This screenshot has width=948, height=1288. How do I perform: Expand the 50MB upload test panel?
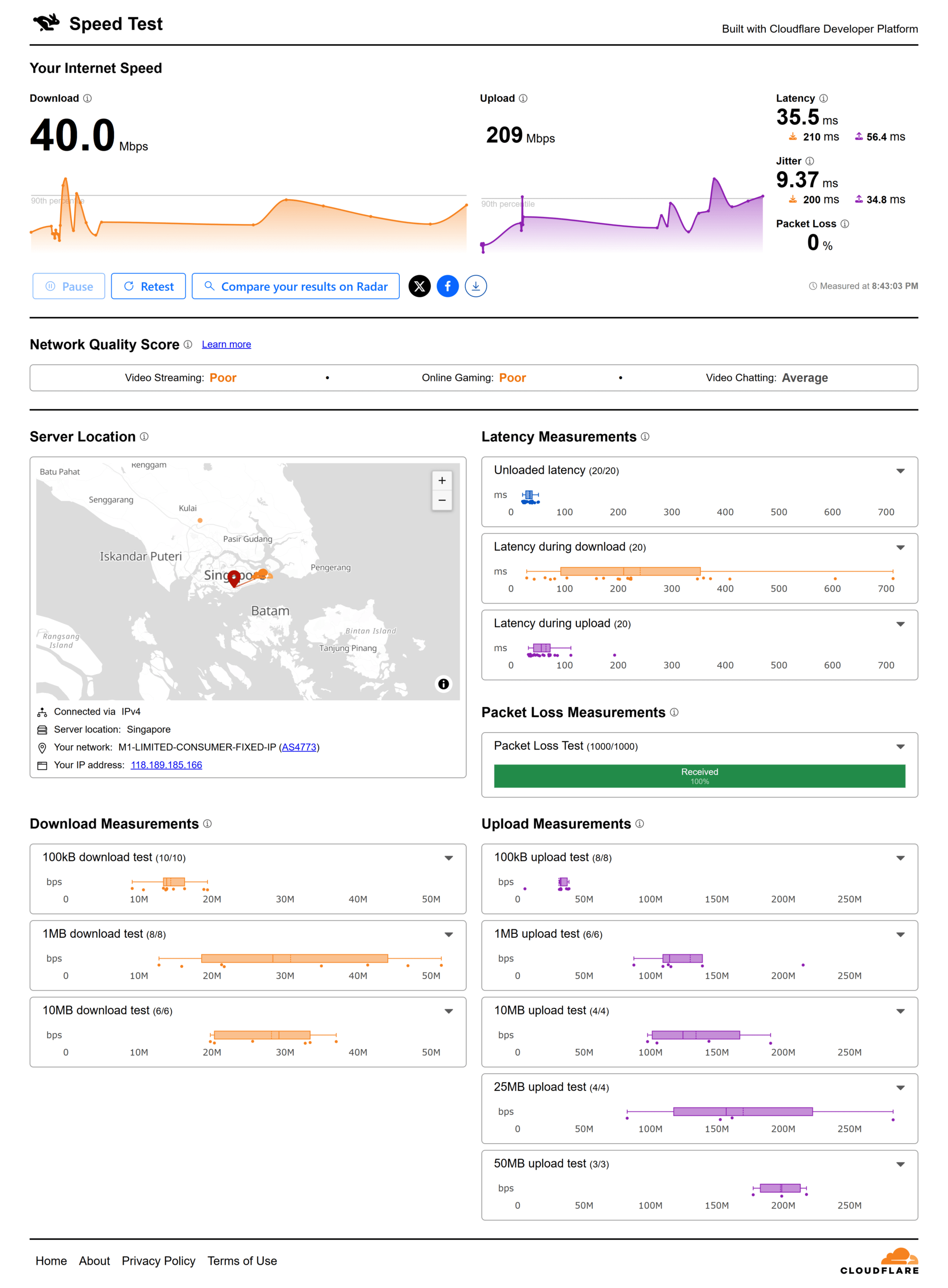coord(900,1164)
